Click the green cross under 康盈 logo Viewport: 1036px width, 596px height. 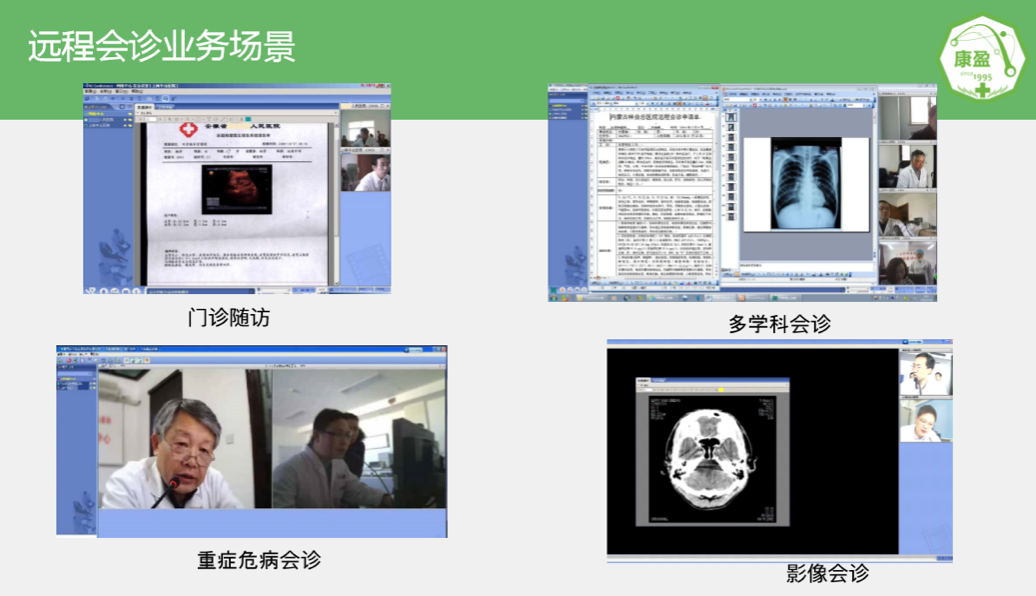coord(984,90)
